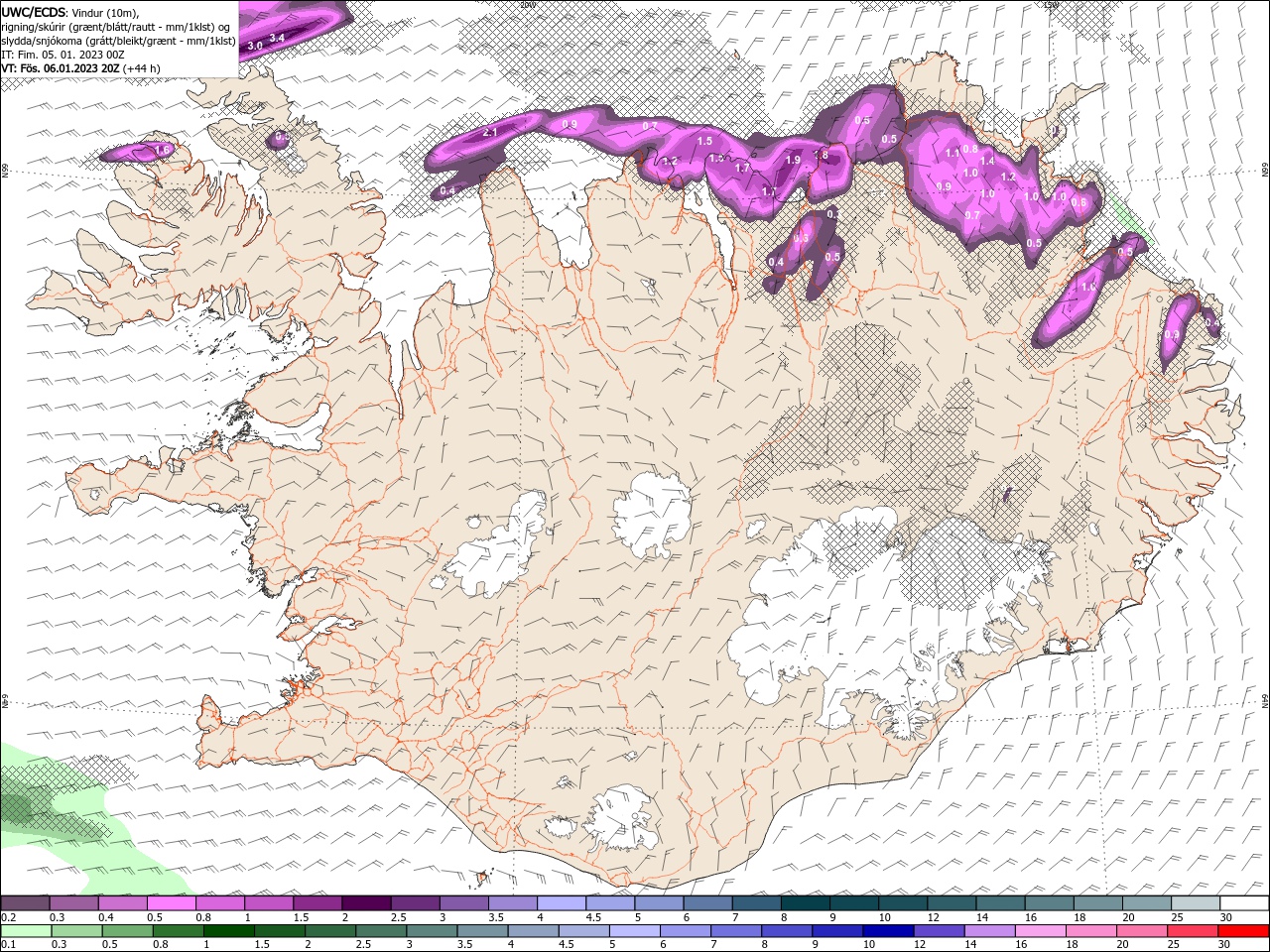The image size is (1270, 952).
Task: Click the light grey 25 swatch in the upper legend
Action: 1196,903
